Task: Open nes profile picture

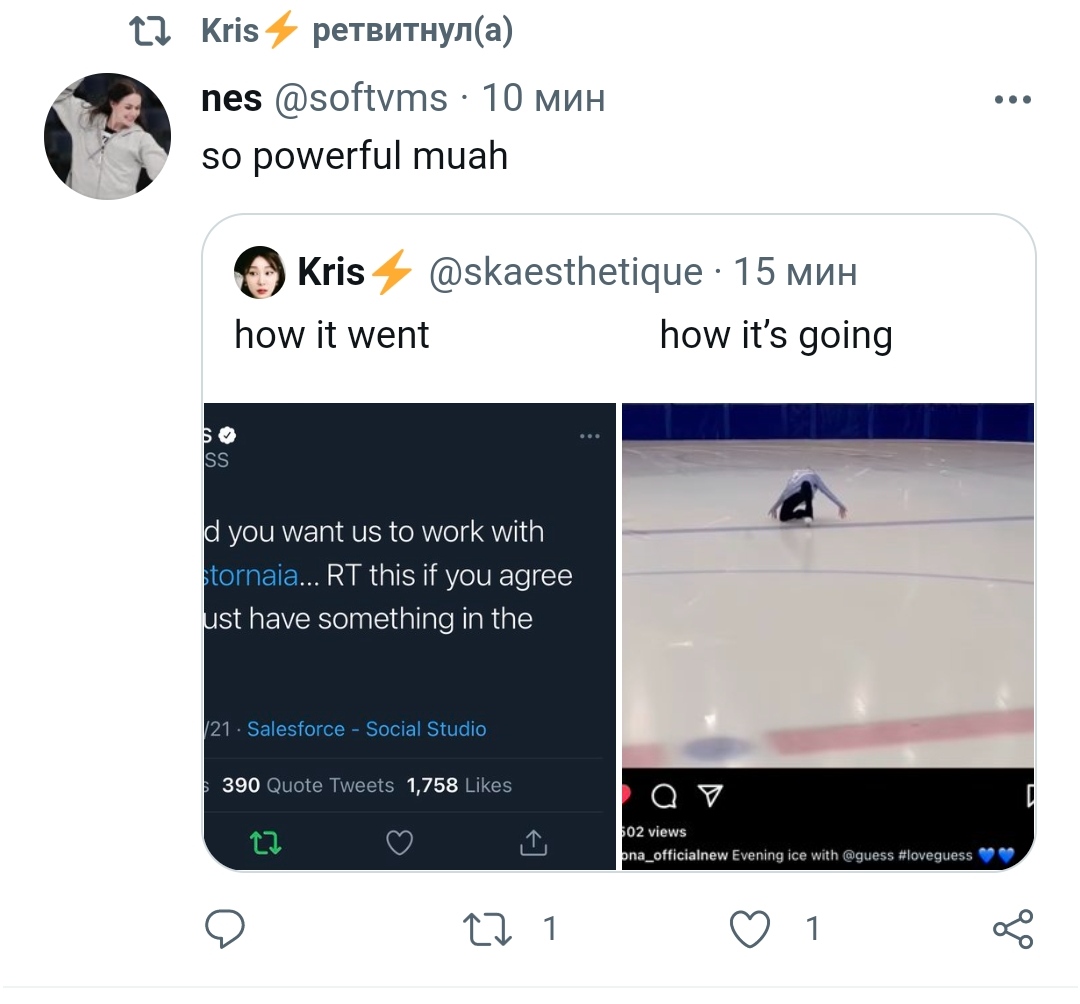Action: click(107, 136)
